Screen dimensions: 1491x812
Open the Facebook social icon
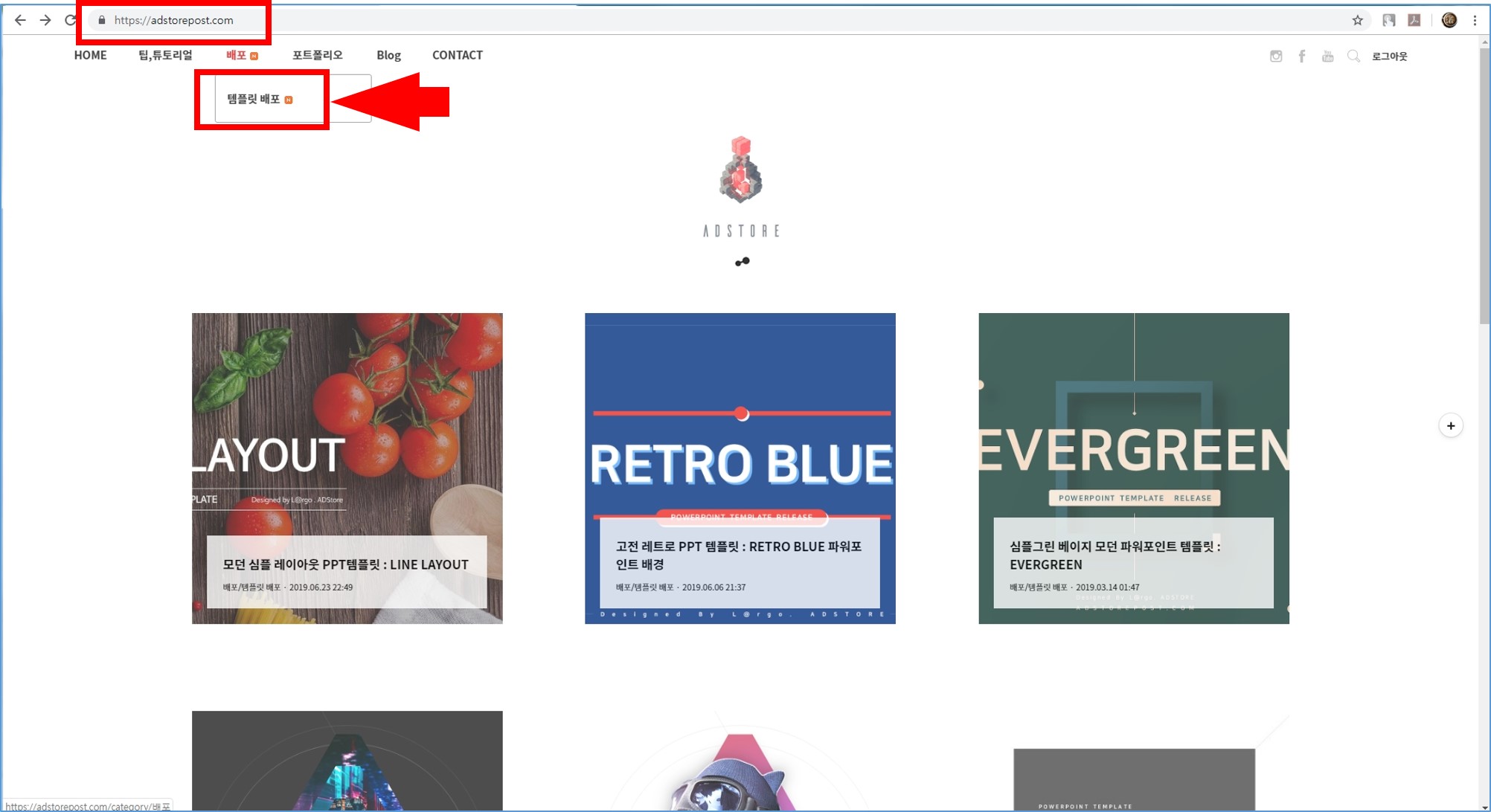point(1302,56)
